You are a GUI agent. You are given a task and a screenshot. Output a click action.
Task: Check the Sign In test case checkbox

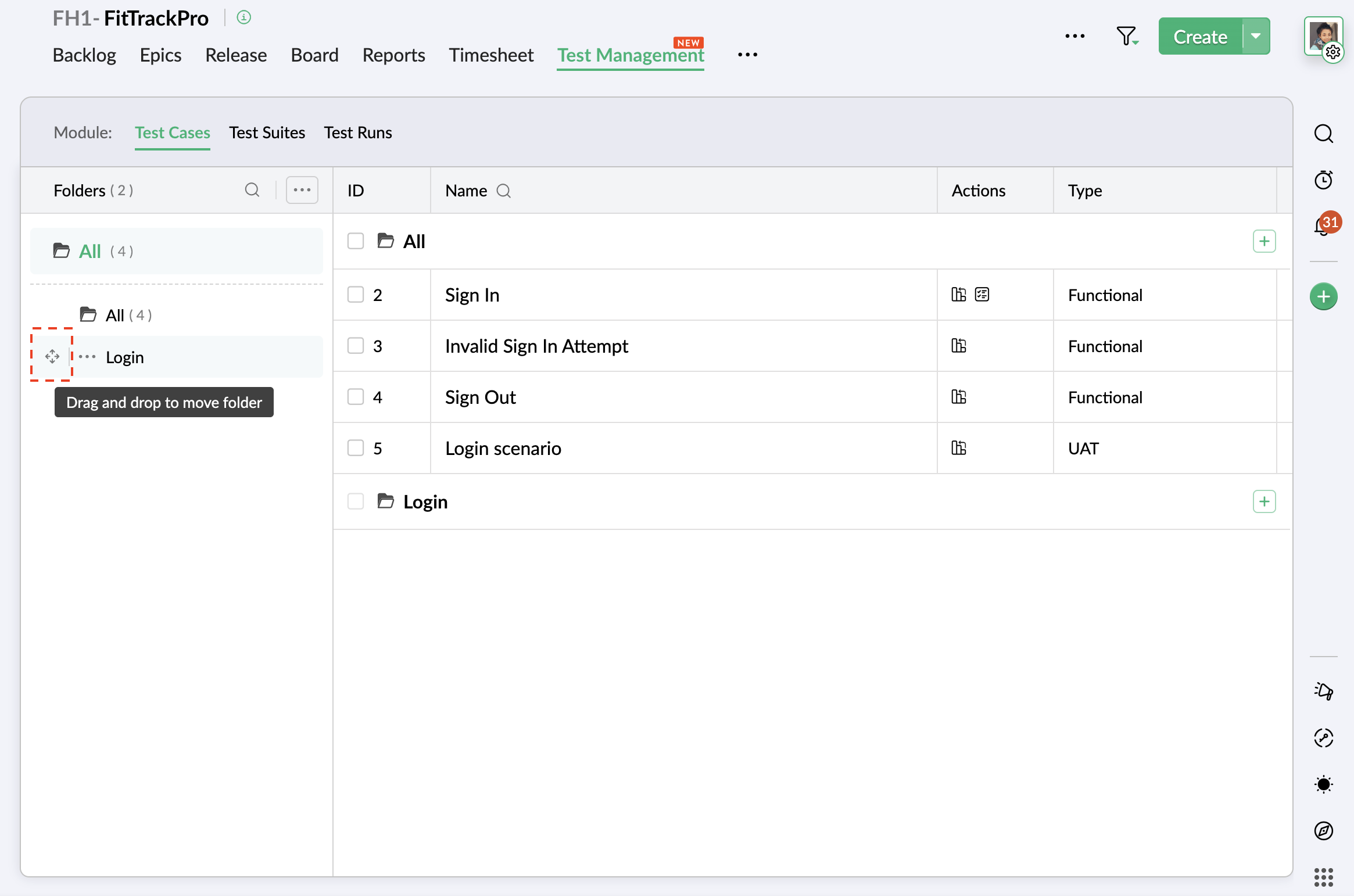pos(355,295)
